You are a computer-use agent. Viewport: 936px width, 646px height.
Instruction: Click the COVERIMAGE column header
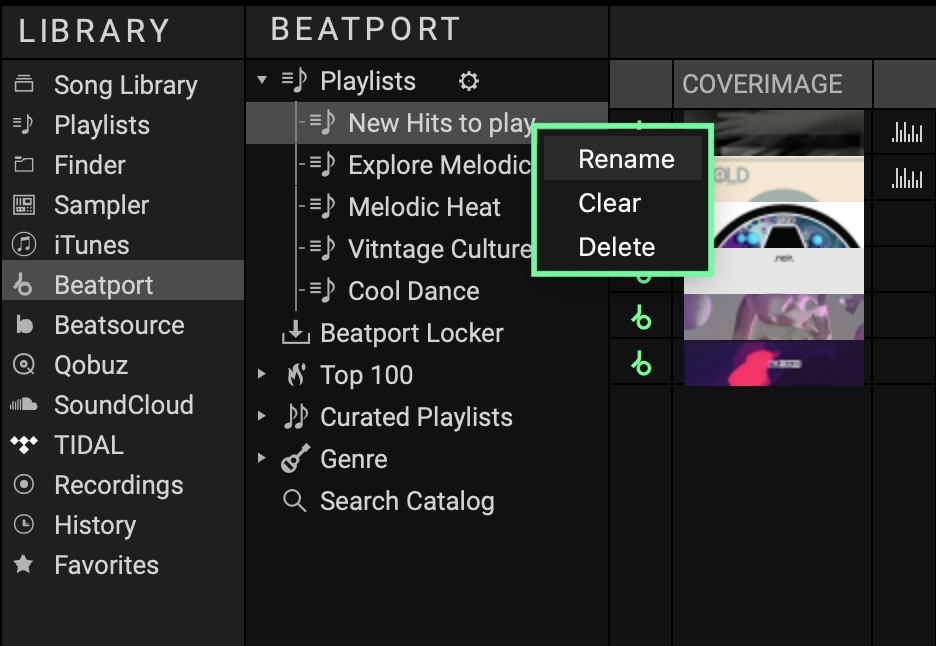[762, 85]
